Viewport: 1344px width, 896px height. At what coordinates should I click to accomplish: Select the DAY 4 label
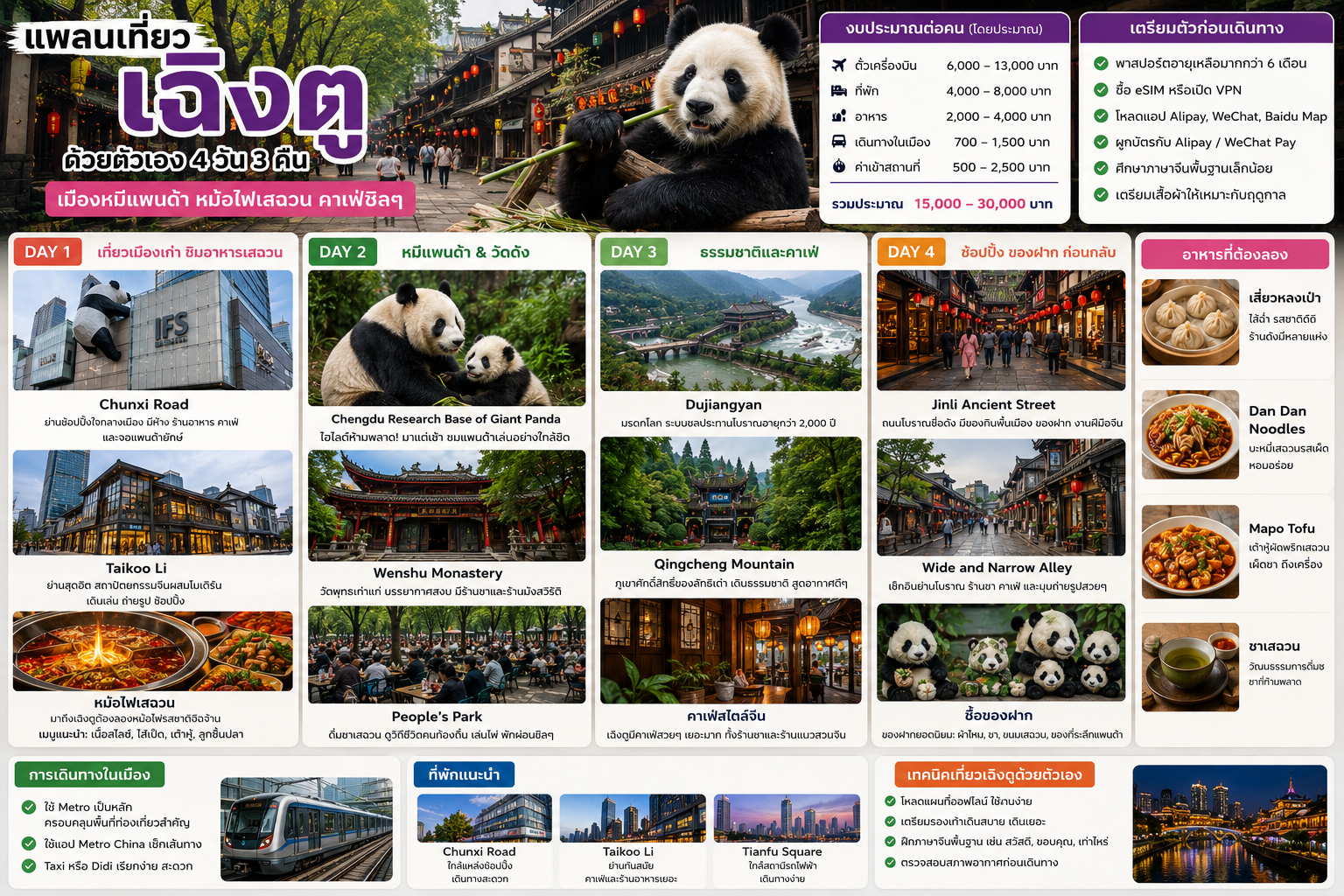coord(911,252)
